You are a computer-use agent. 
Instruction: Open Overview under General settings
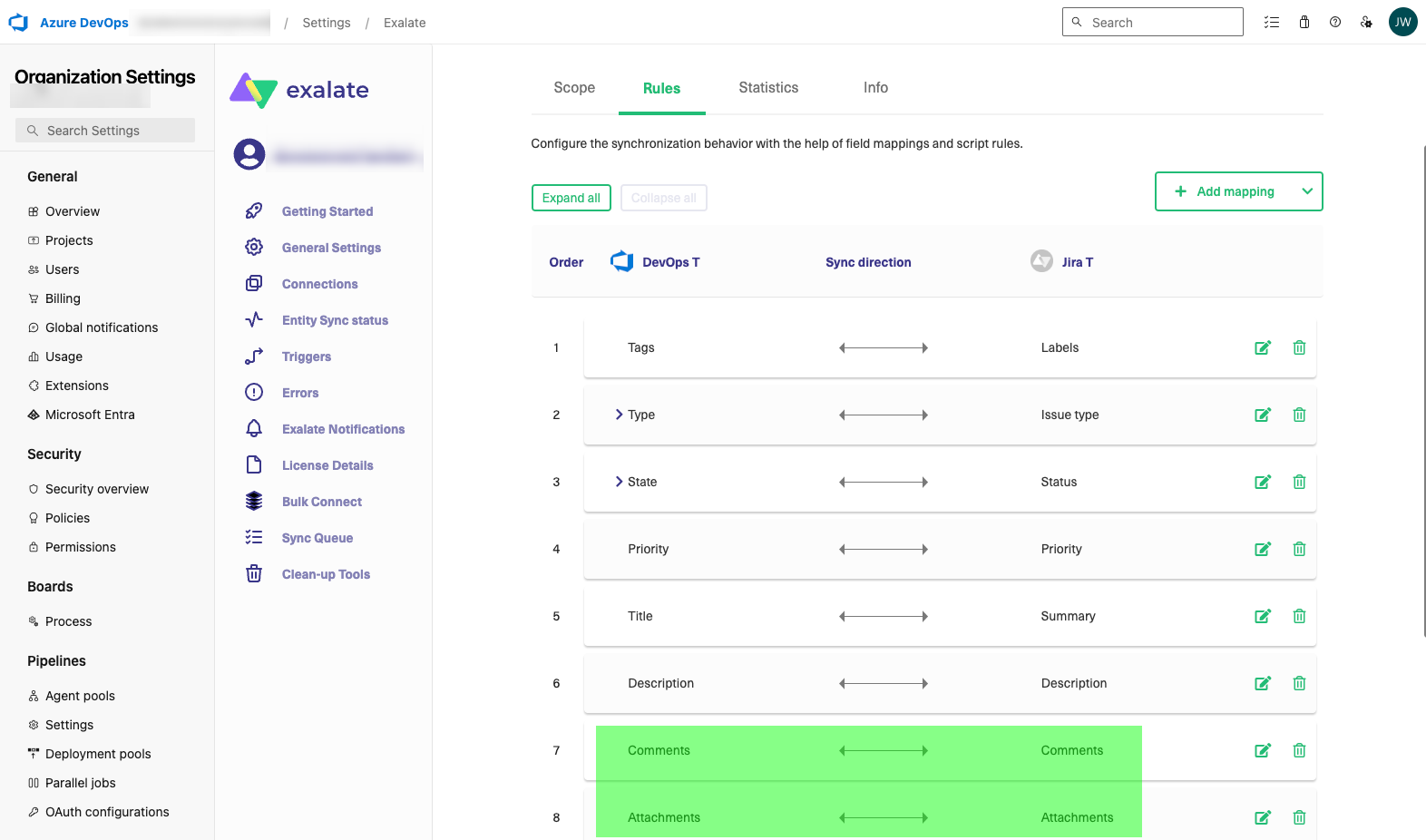coord(73,211)
